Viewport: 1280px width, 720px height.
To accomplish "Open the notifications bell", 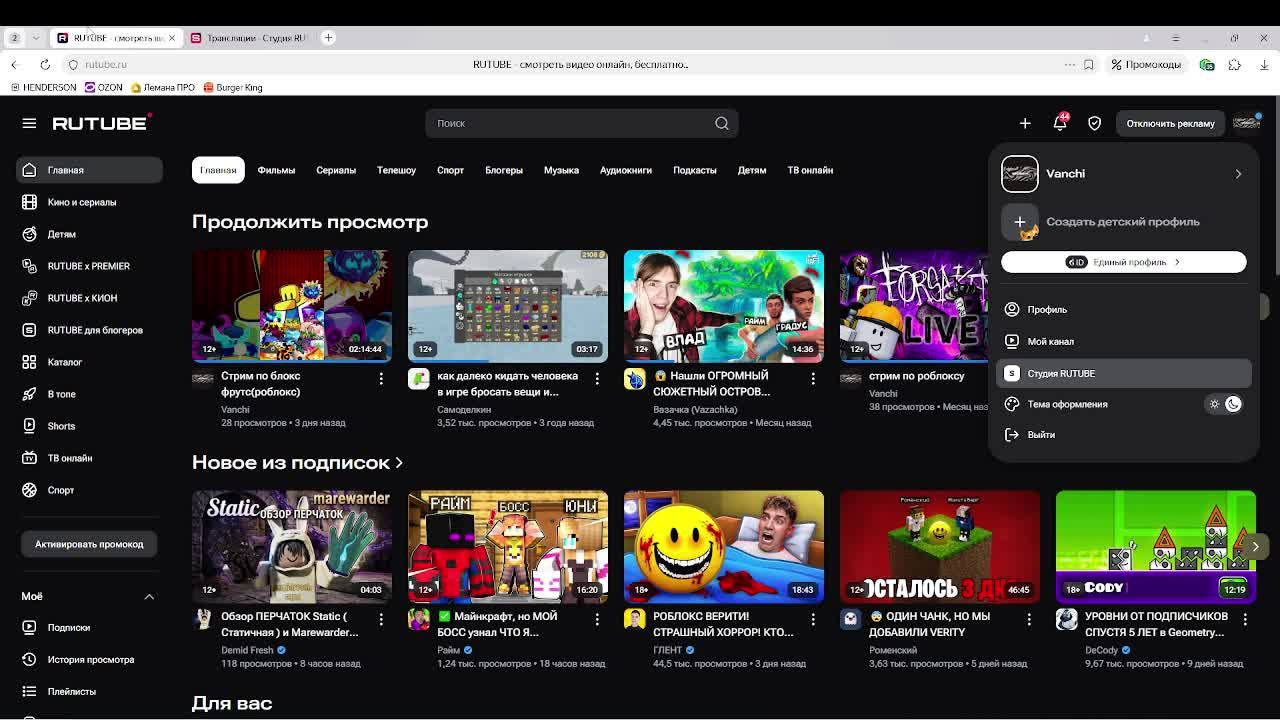I will [x=1060, y=123].
